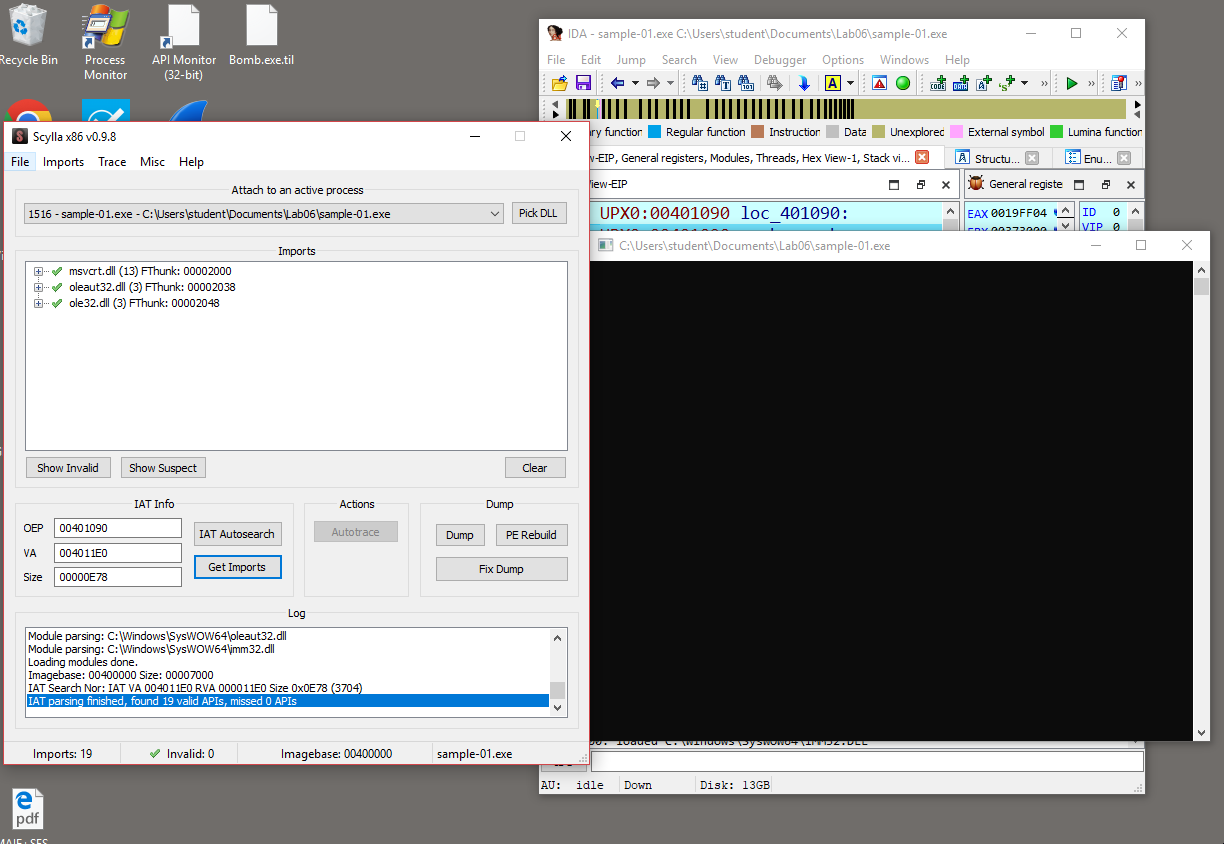Click binoculars byte sequence search icon

tap(746, 83)
